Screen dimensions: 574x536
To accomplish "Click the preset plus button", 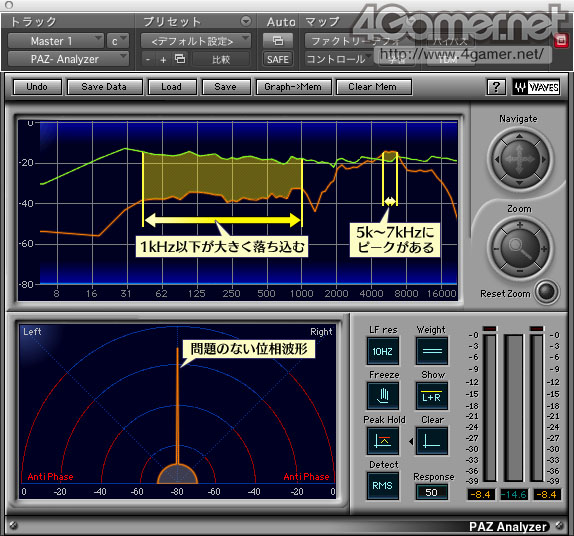I will [x=163, y=59].
